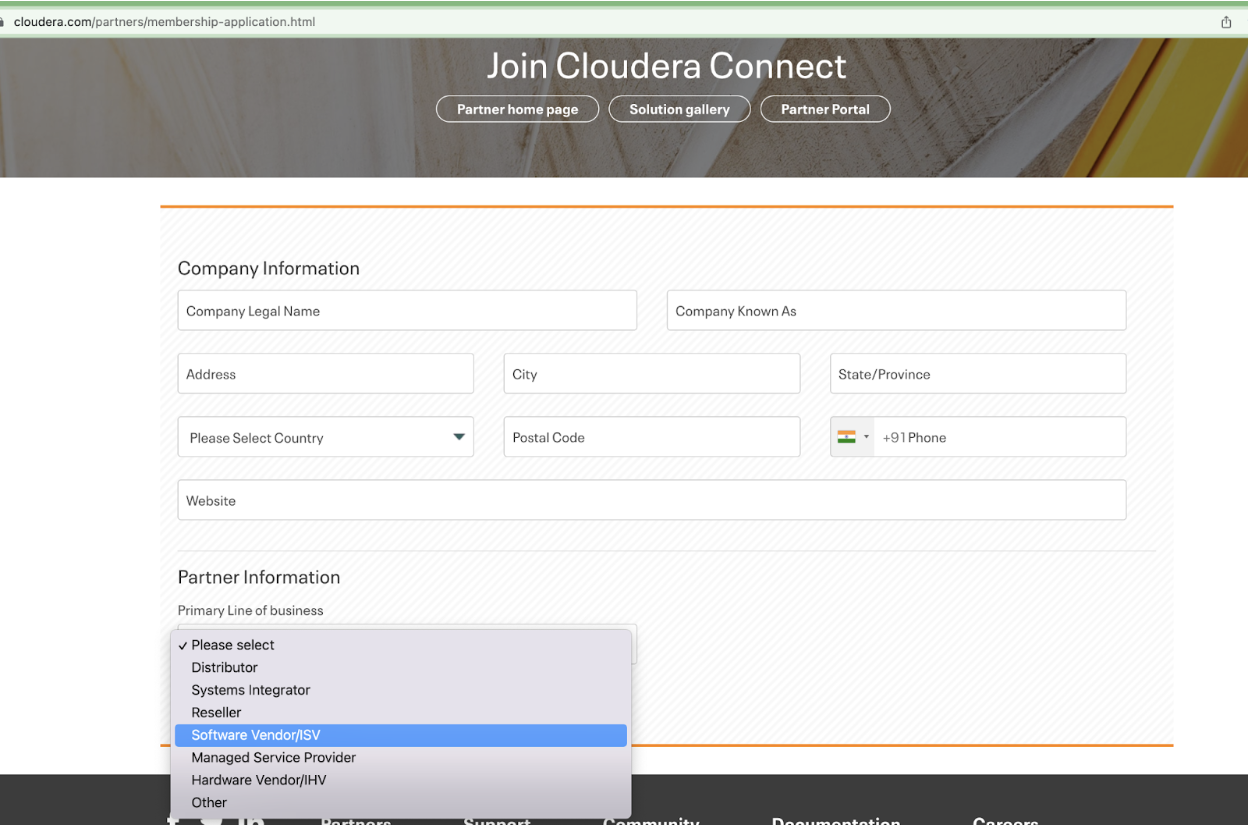Open the Please Select Country dropdown
This screenshot has width=1250, height=832.
(326, 437)
